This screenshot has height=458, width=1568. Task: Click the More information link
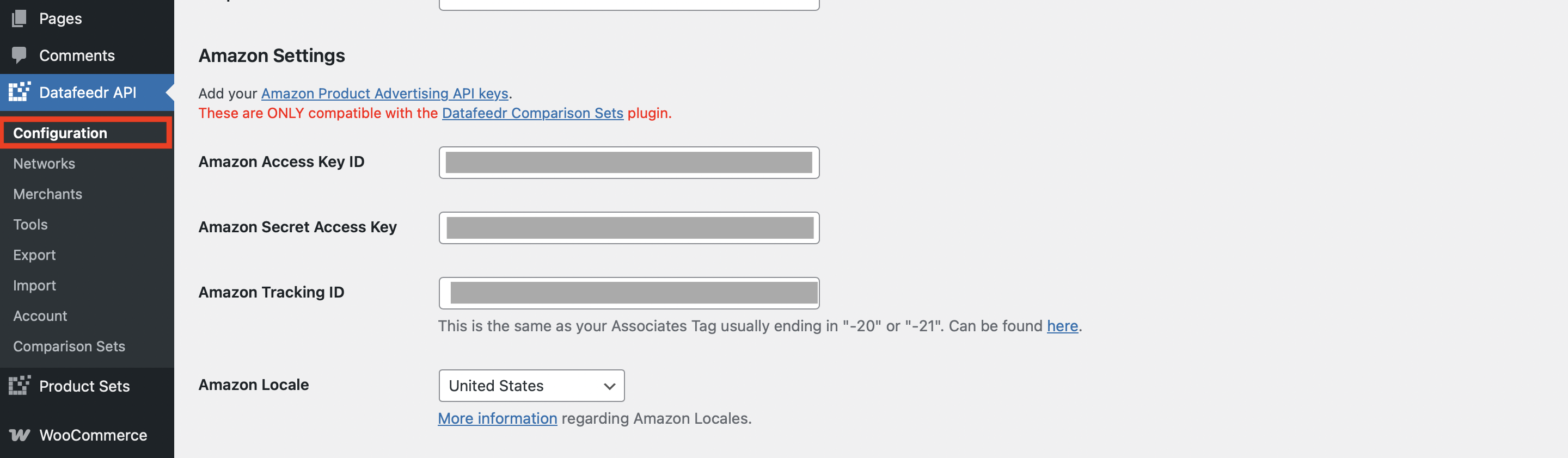pos(497,418)
